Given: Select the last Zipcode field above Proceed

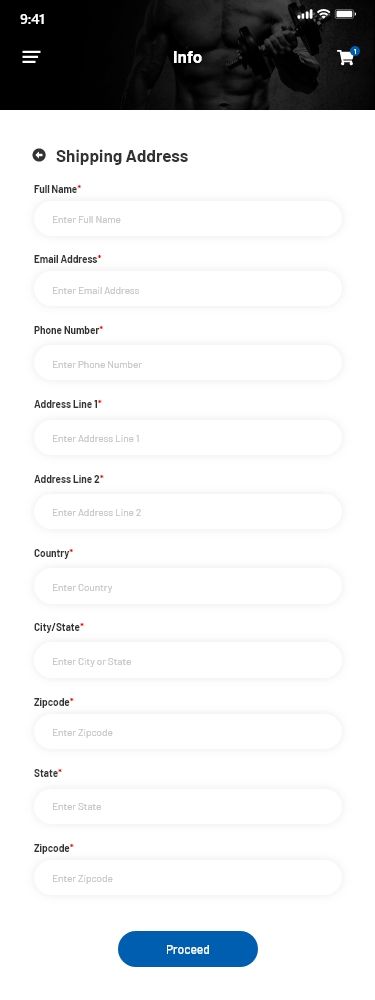Looking at the screenshot, I should coord(188,878).
